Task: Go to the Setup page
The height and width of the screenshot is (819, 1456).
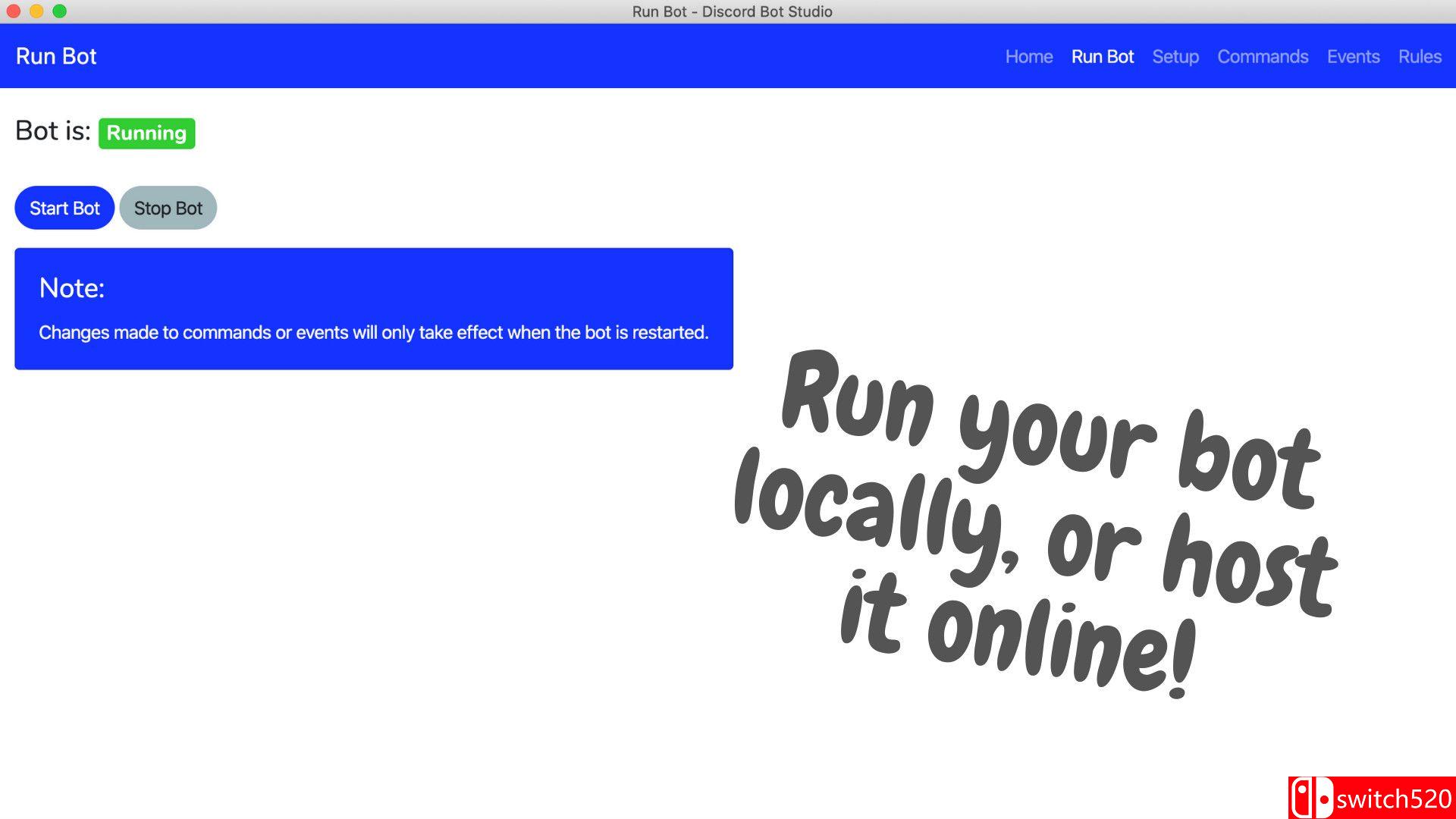Action: click(1175, 57)
